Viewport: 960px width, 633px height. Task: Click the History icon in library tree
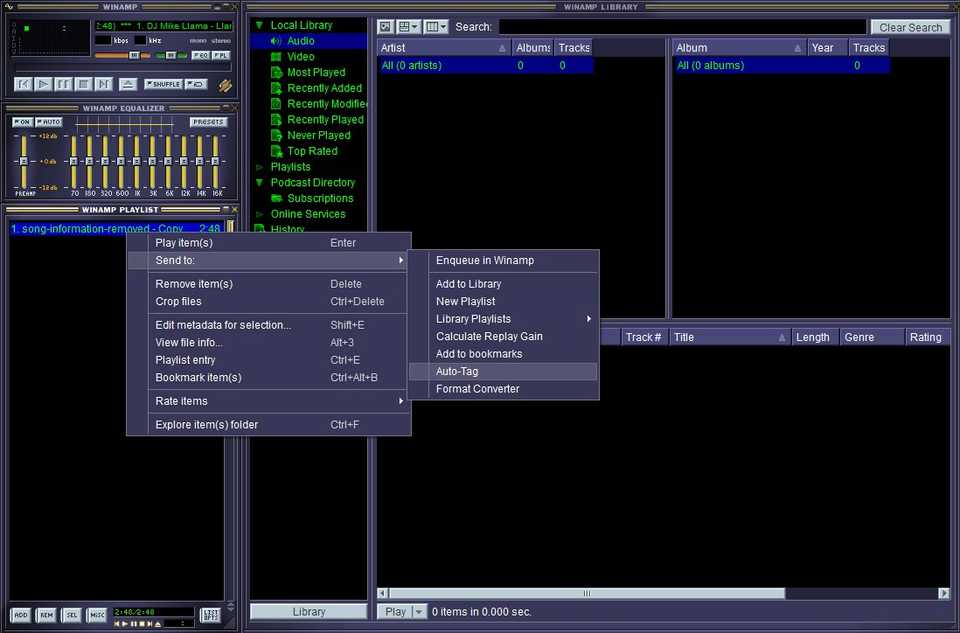260,229
